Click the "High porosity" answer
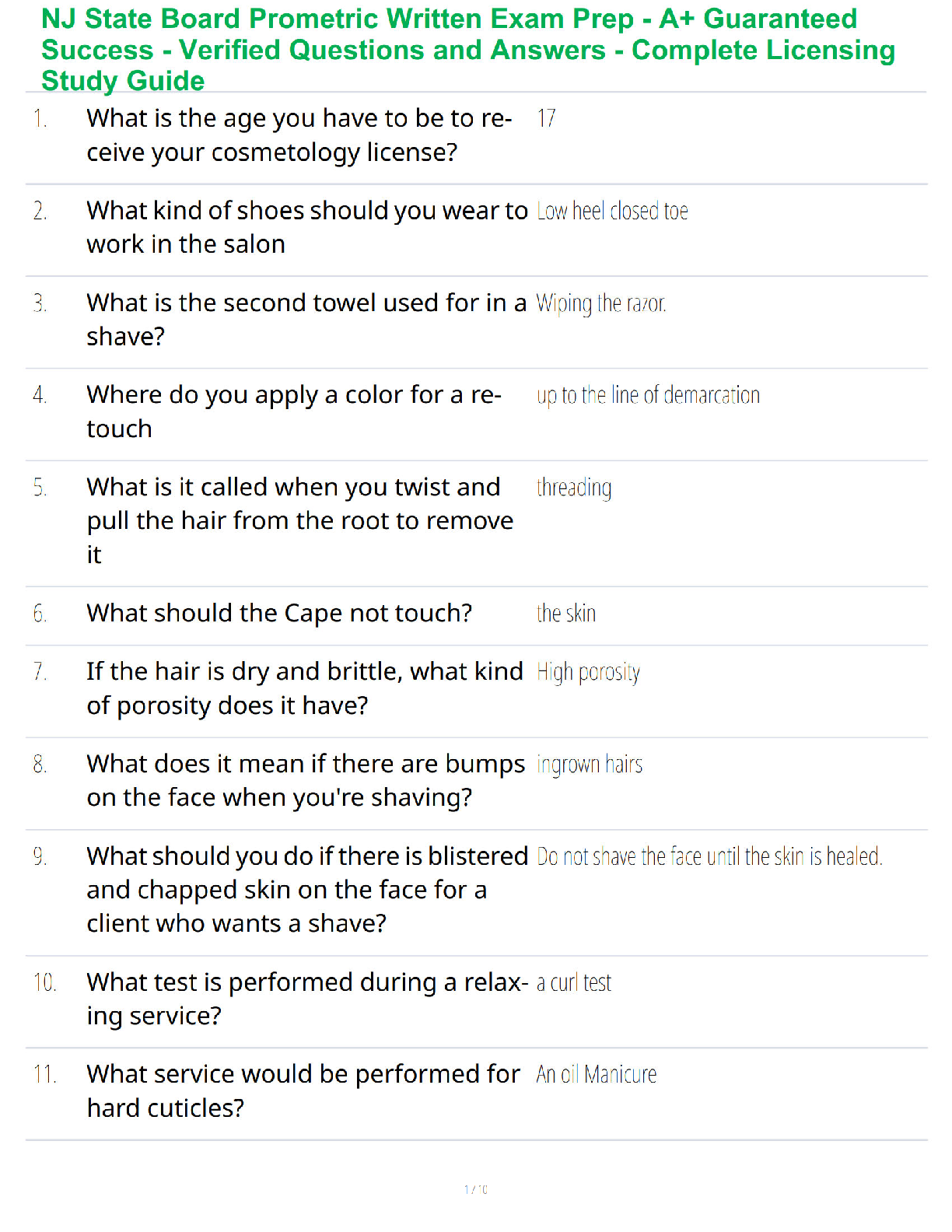This screenshot has width=952, height=1232. pyautogui.click(x=588, y=672)
